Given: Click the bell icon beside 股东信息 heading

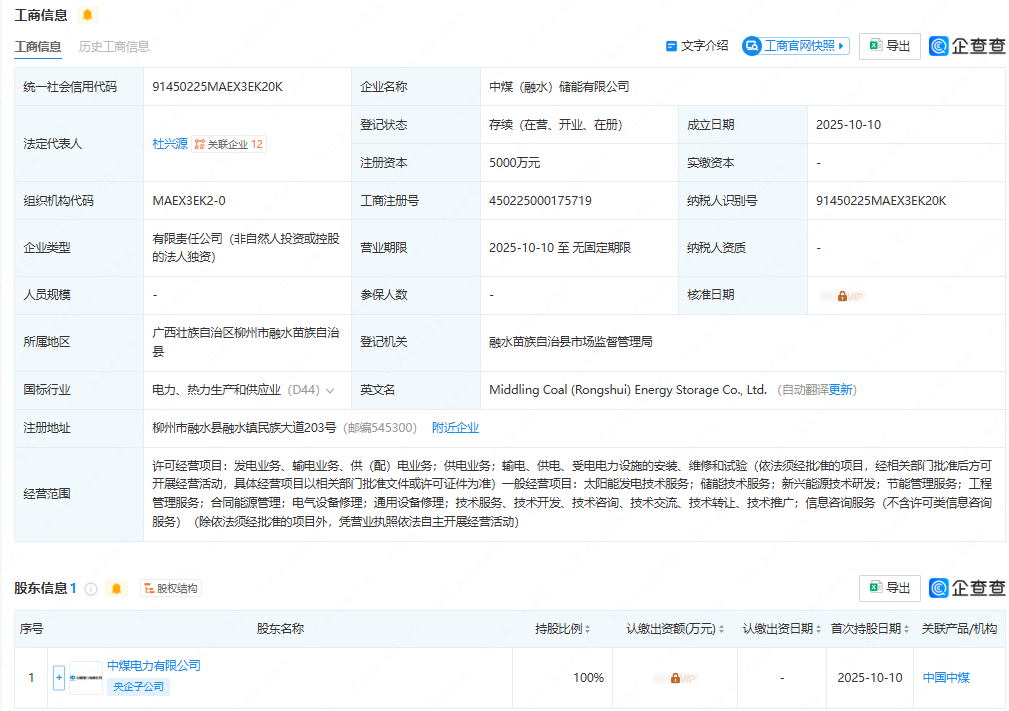Looking at the screenshot, I should 117,588.
